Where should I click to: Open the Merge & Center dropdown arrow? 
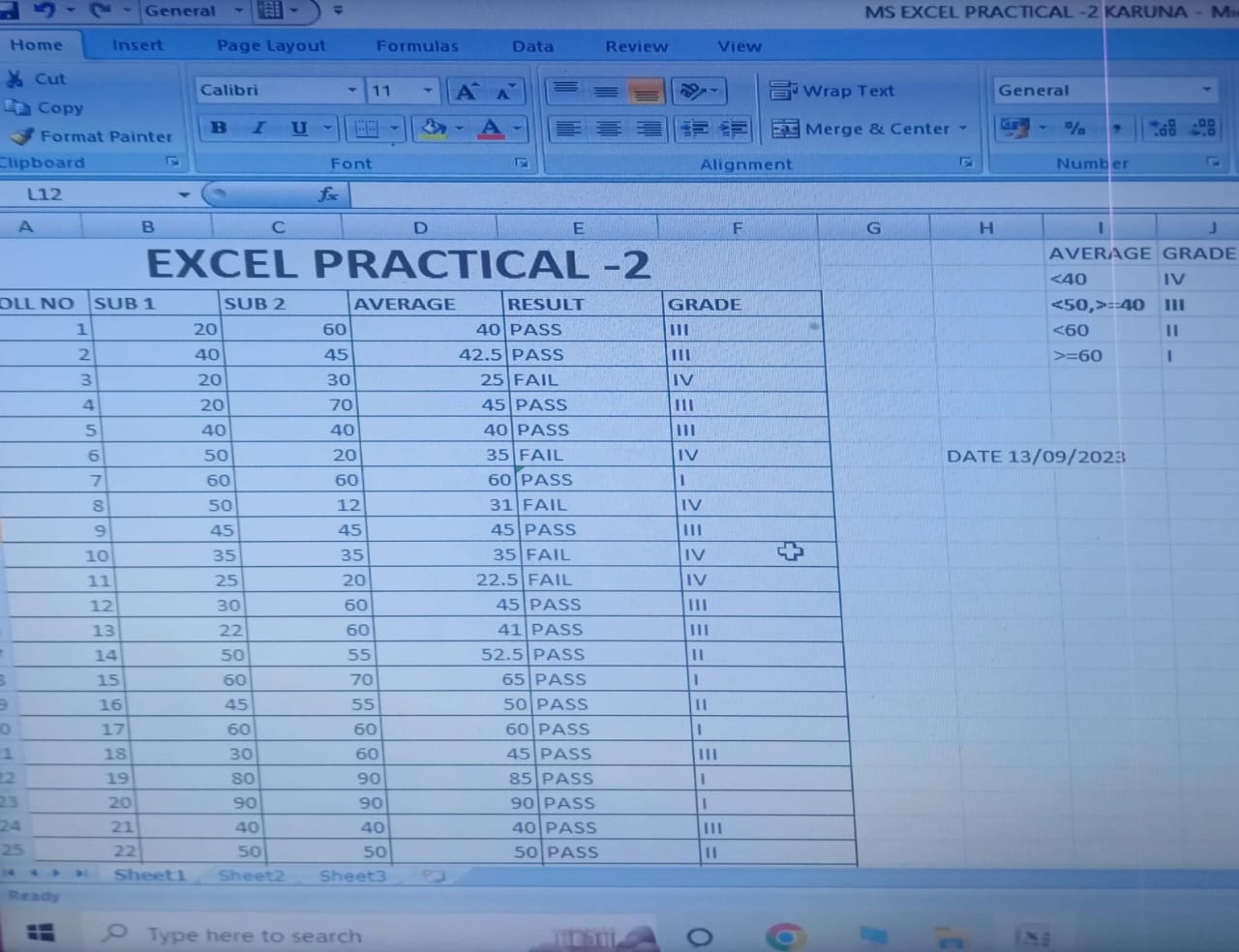click(x=963, y=129)
